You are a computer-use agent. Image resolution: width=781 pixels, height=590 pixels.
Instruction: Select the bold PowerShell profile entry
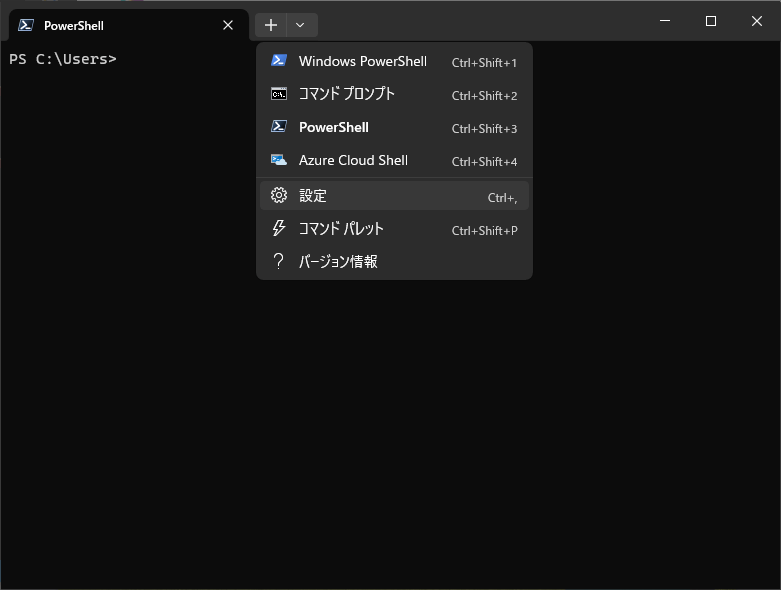[x=394, y=127]
